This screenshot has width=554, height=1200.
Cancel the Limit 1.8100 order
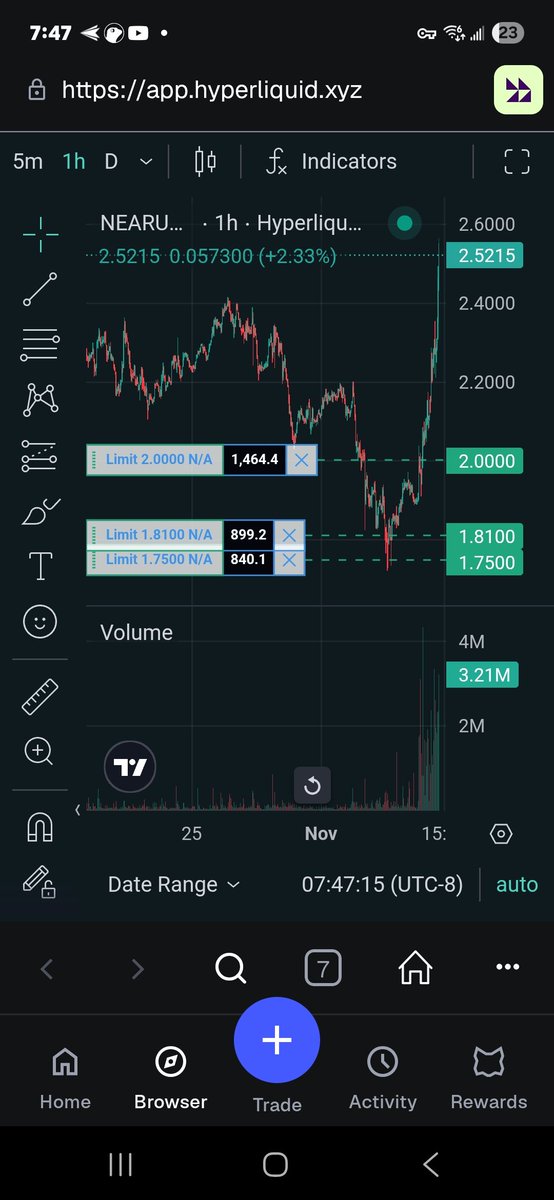289,535
